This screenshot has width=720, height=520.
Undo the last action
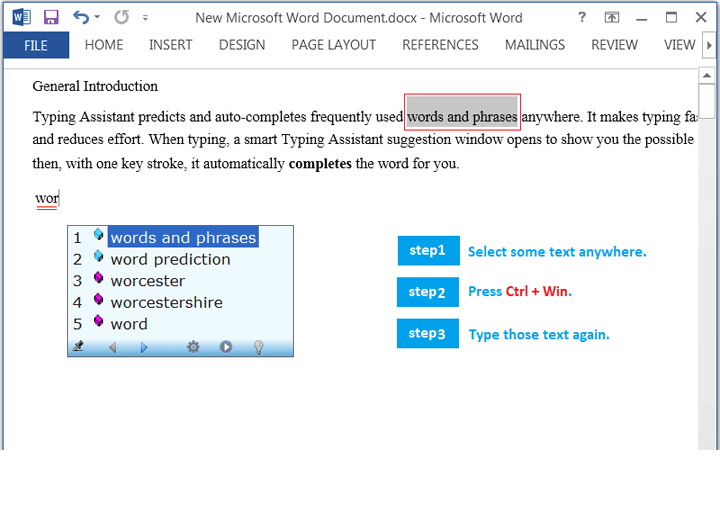pos(81,17)
